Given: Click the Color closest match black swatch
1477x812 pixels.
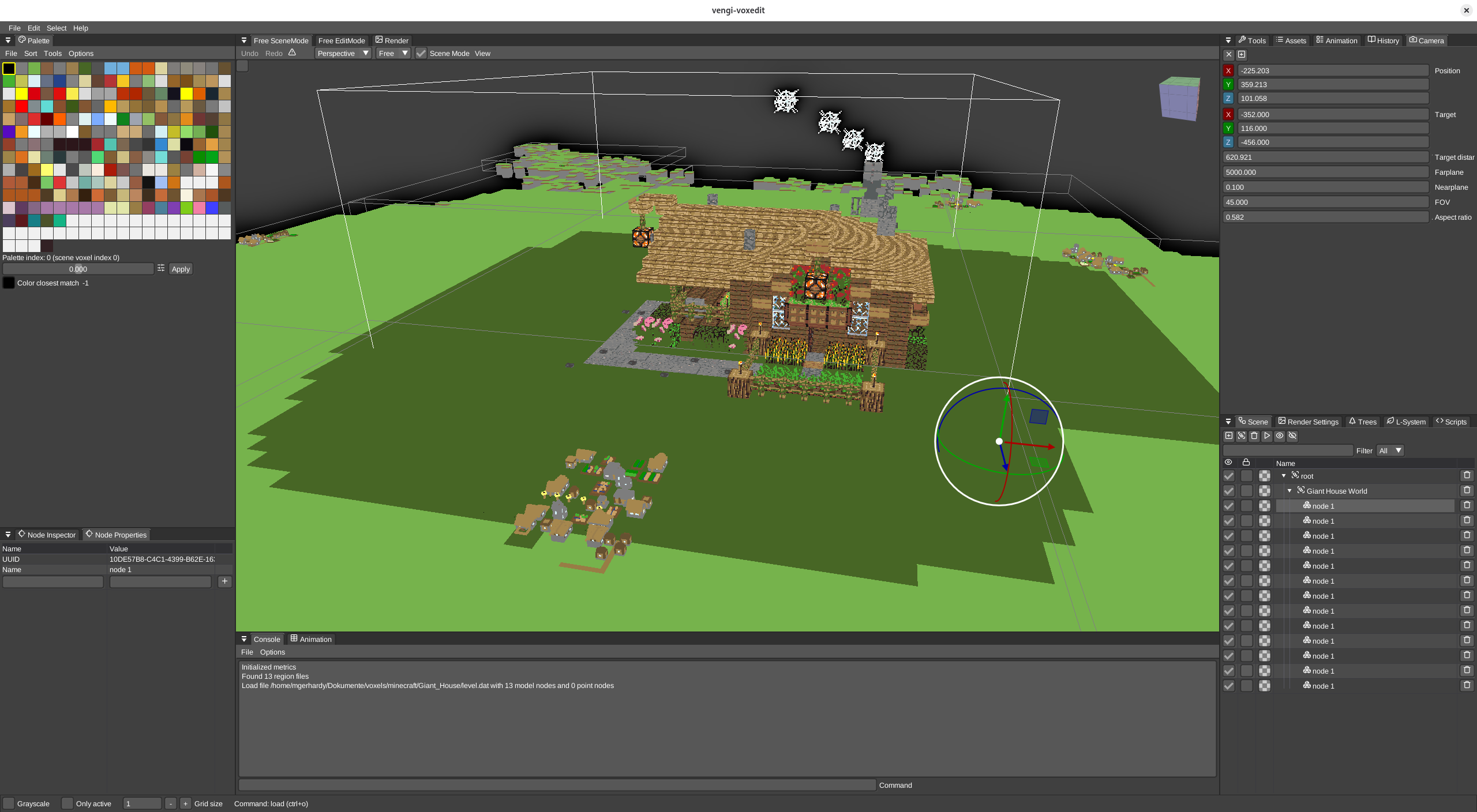Looking at the screenshot, I should 9,283.
